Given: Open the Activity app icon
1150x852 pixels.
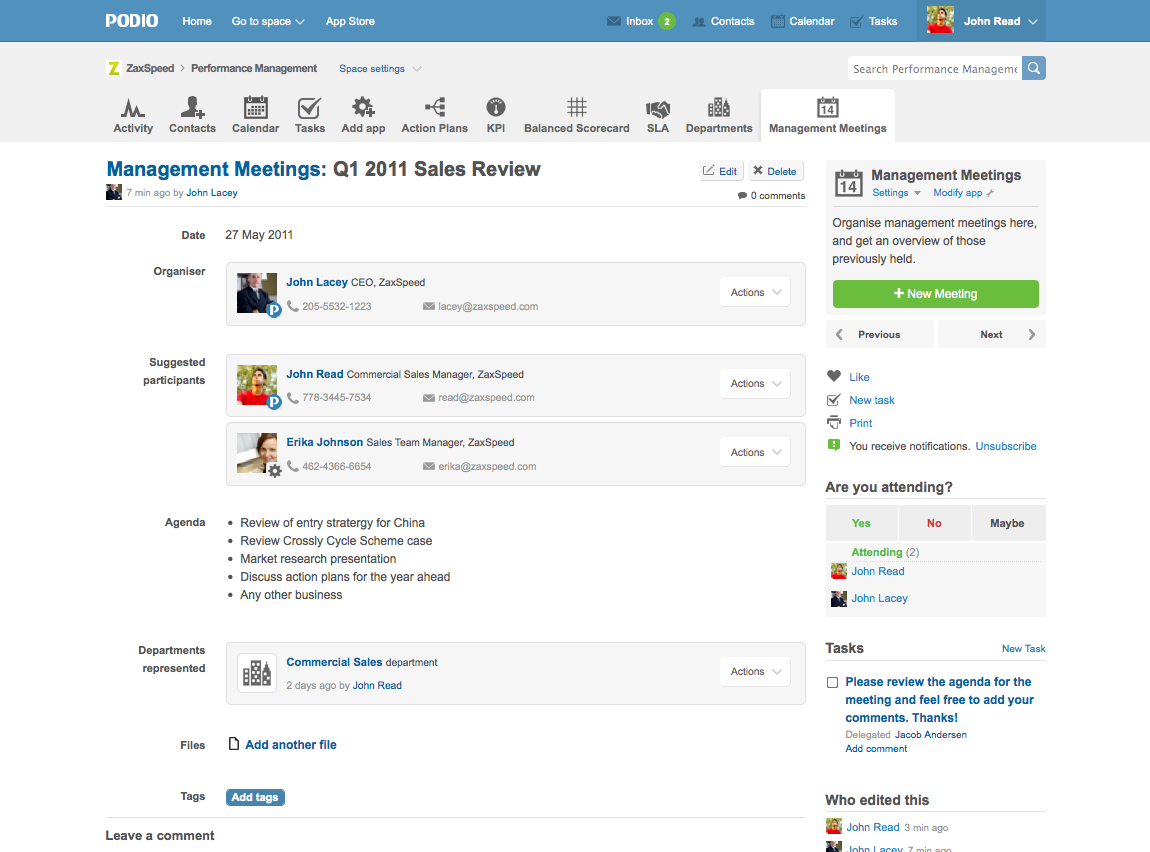Looking at the screenshot, I should [133, 108].
